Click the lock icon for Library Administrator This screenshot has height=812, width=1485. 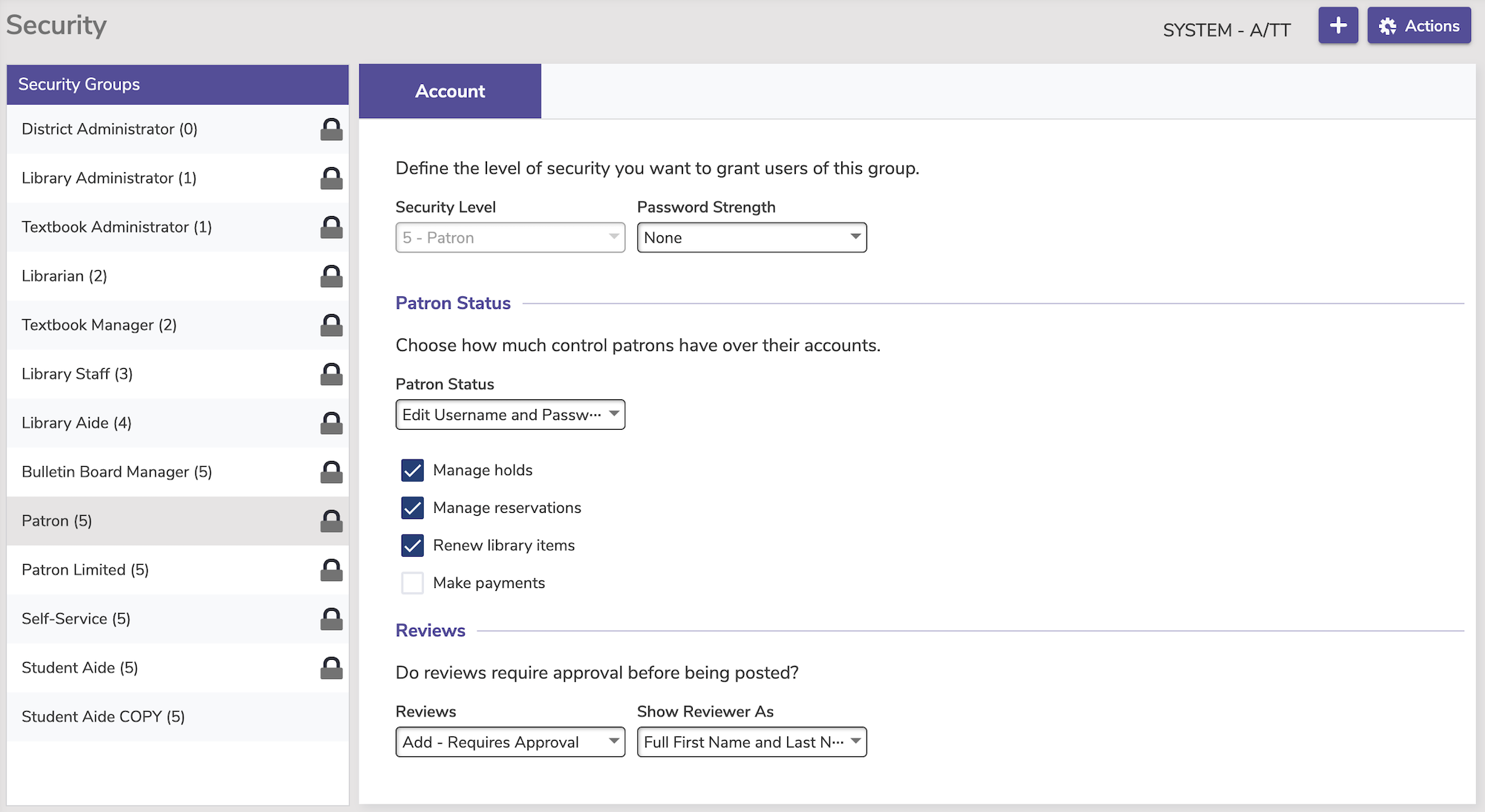point(331,178)
